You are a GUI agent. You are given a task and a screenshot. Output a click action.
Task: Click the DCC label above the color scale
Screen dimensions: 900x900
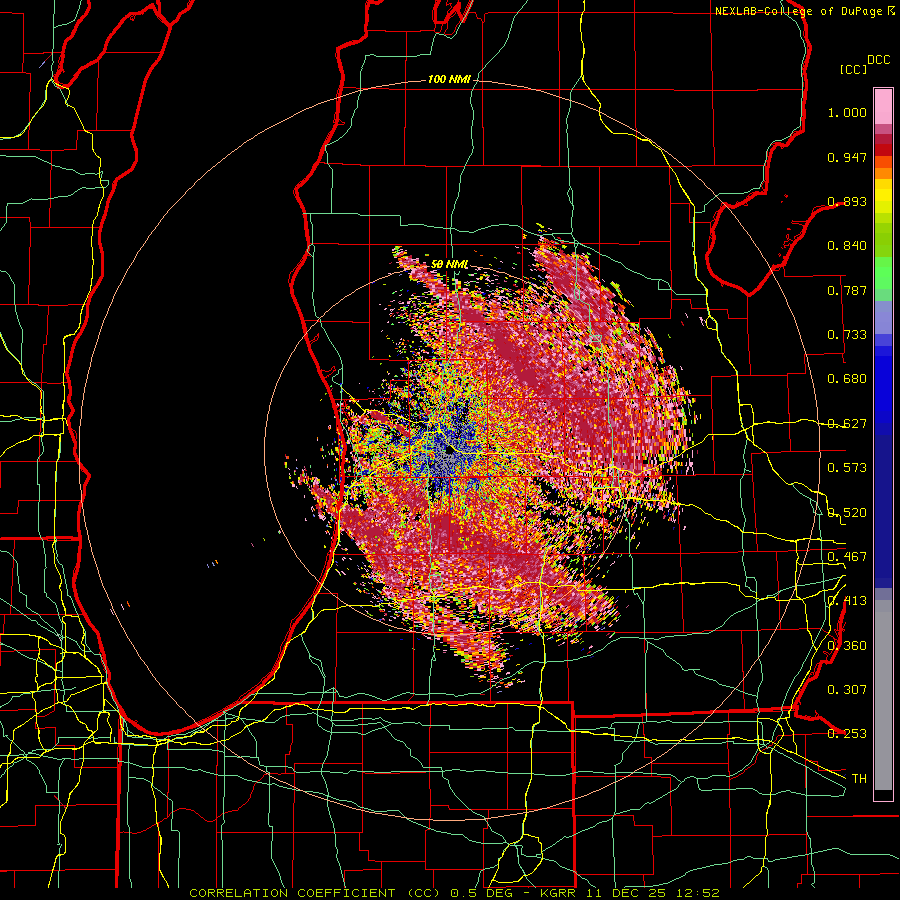click(879, 60)
